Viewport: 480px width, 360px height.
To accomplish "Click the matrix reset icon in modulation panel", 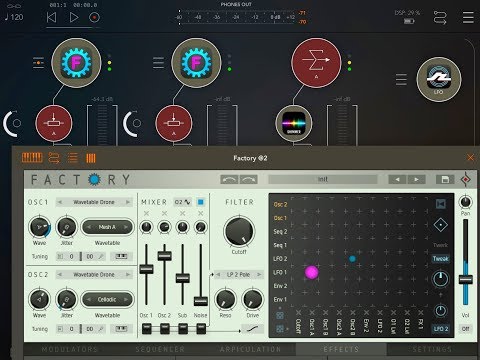I will pos(441,204).
